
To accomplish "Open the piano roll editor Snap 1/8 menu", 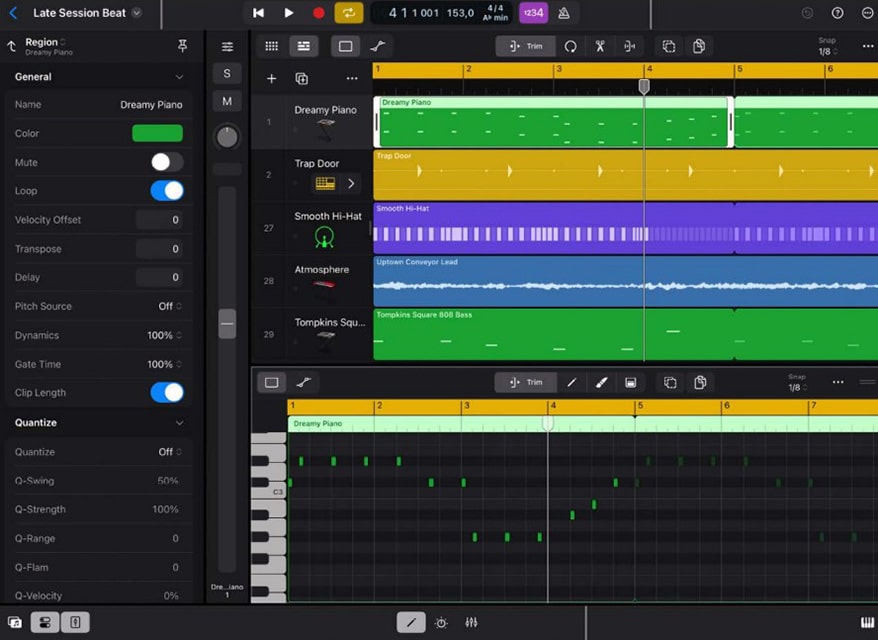I will coord(797,382).
